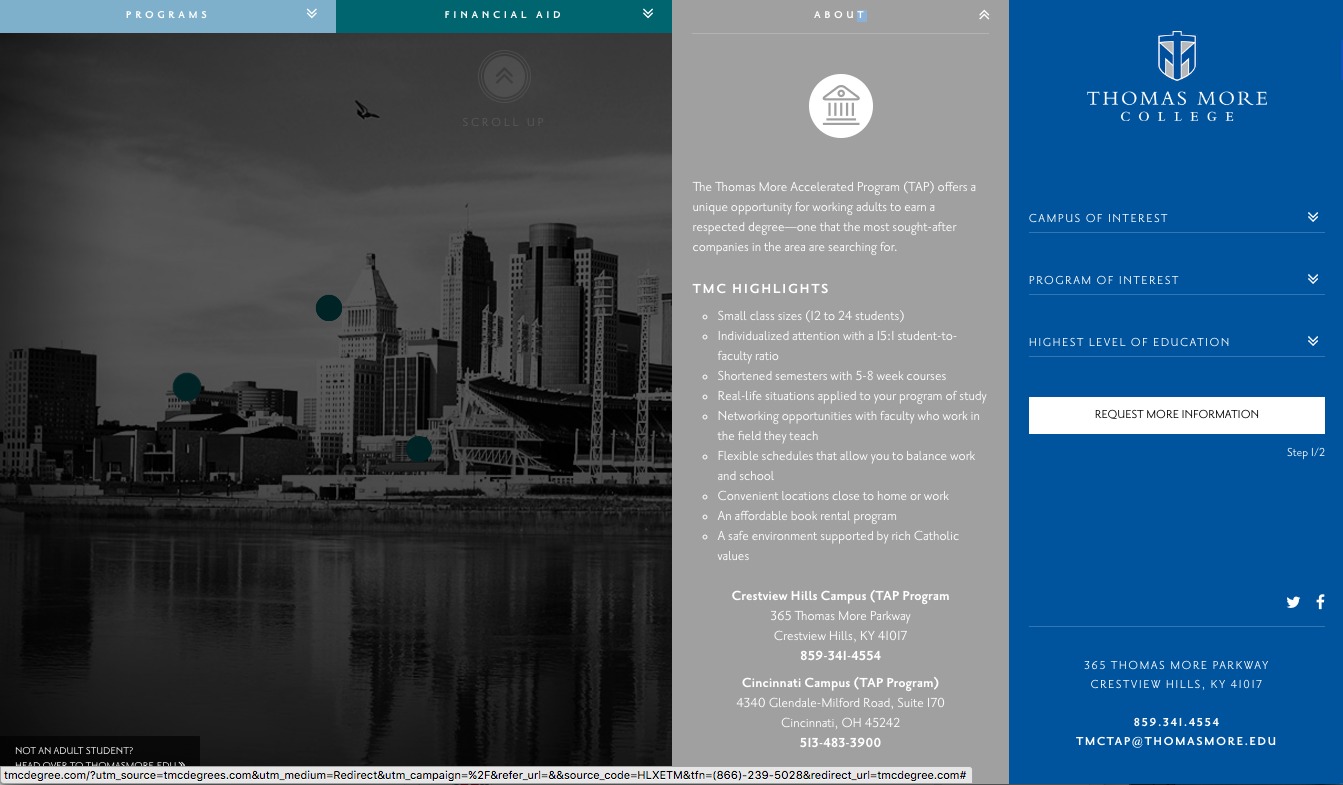This screenshot has width=1343, height=785.
Task: Click the Scroll Up label text
Action: [504, 122]
